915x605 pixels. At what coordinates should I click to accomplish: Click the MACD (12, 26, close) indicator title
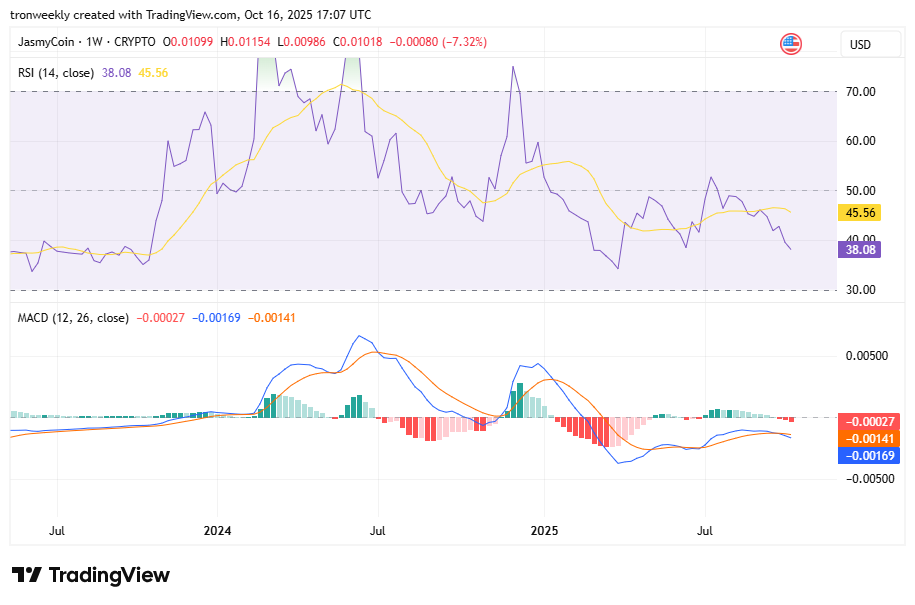pos(73,318)
